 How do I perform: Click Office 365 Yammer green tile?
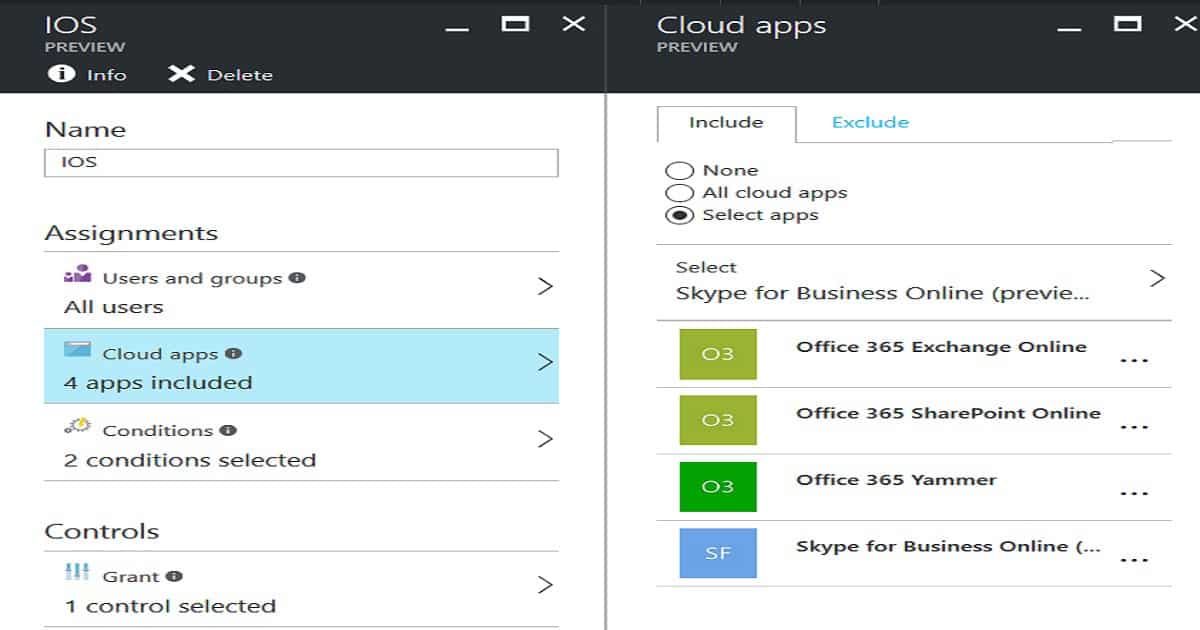[718, 486]
